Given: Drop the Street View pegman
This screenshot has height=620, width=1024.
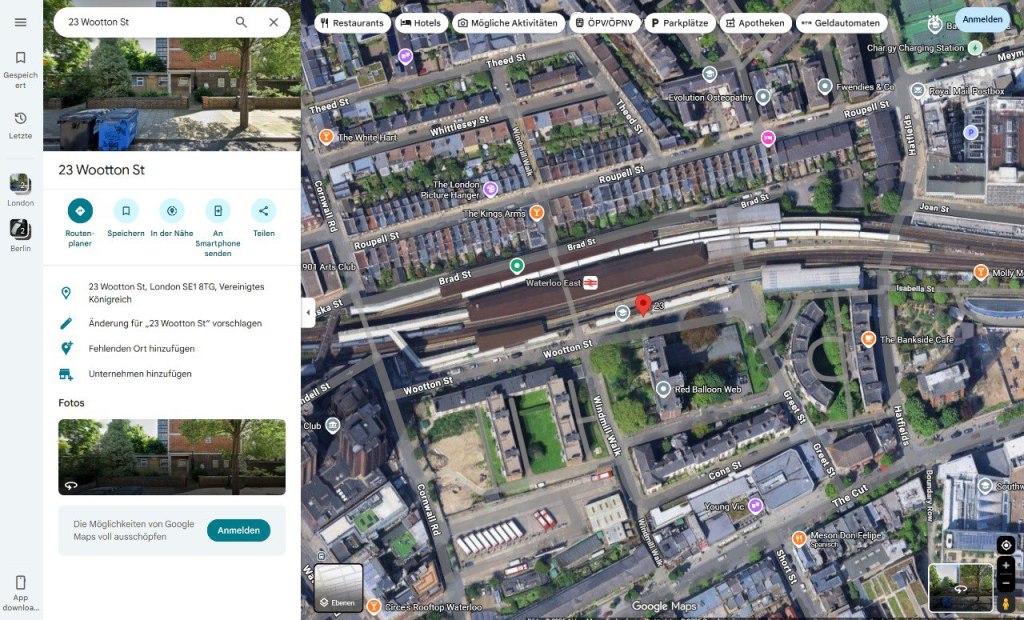Looking at the screenshot, I should (1006, 603).
